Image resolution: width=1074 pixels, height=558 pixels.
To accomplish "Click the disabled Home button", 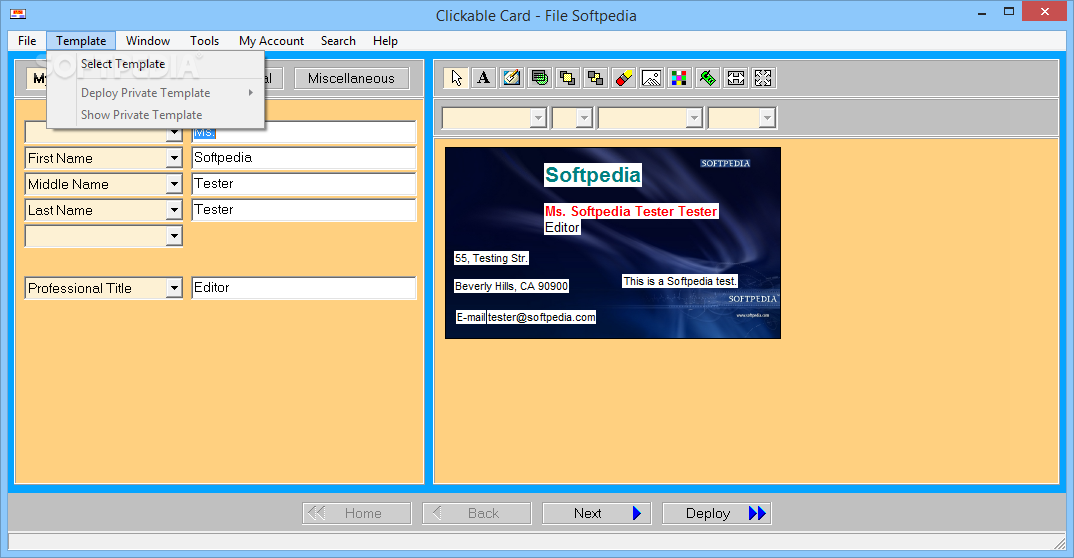I will [x=357, y=513].
